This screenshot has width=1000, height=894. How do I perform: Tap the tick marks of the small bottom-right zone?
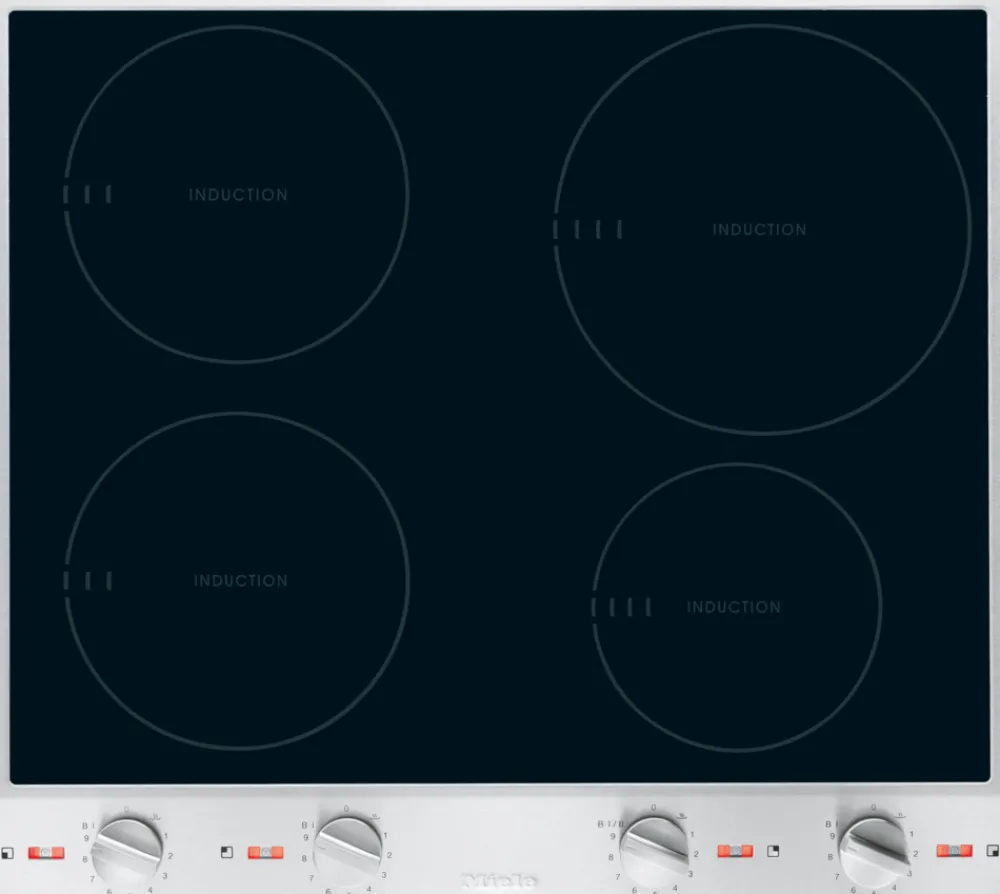pyautogui.click(x=621, y=607)
